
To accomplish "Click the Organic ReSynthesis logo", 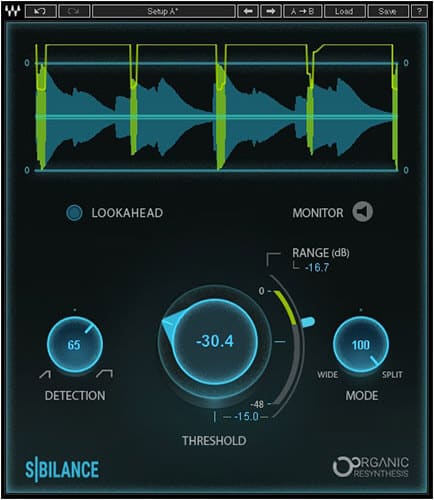I will click(x=371, y=467).
